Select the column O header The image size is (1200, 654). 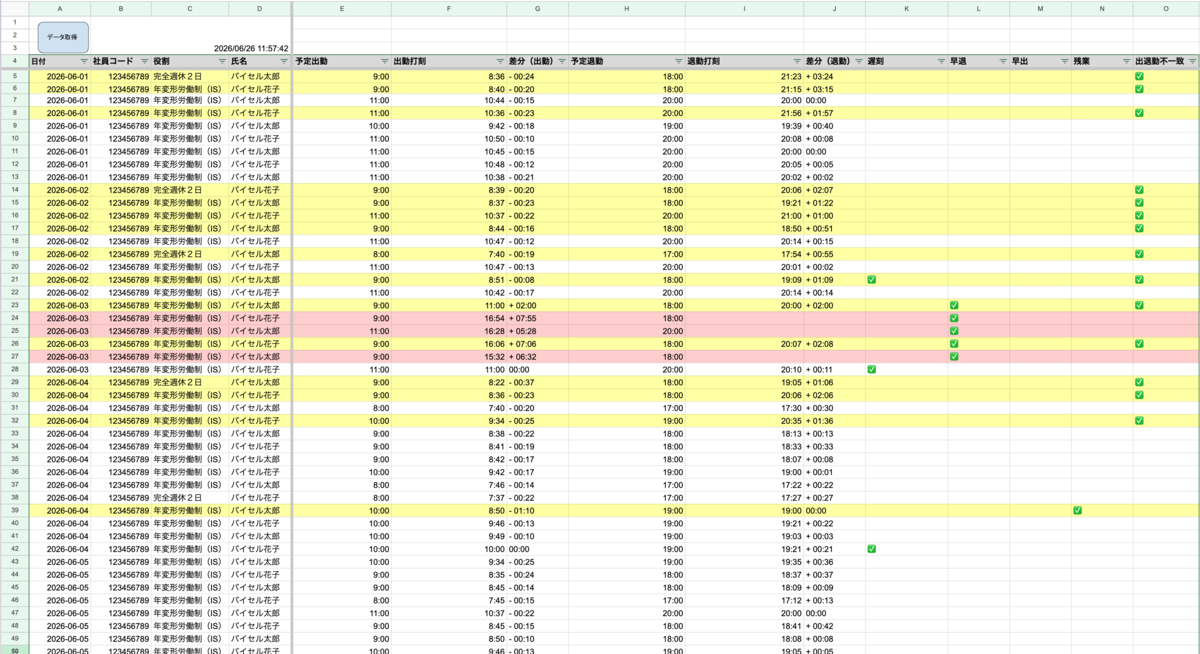[1166, 8]
